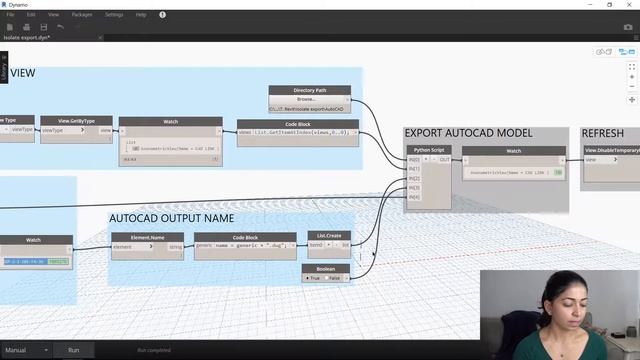Click the chevron on View.DisableTemporary view port
Viewport: 640px width, 360px height.
[x=616, y=160]
